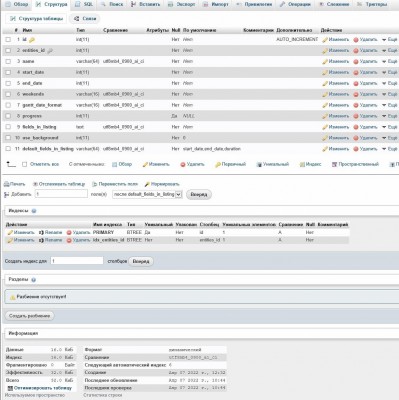
Task: Switch to the SQL tab
Action: [84, 4]
